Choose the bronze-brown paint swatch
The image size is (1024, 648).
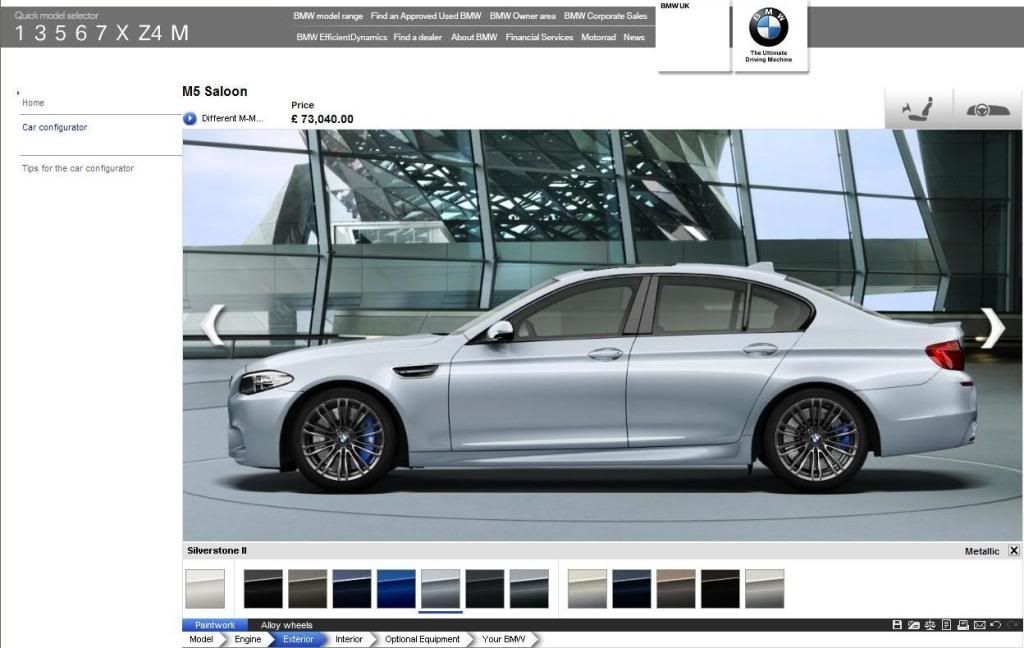(676, 589)
